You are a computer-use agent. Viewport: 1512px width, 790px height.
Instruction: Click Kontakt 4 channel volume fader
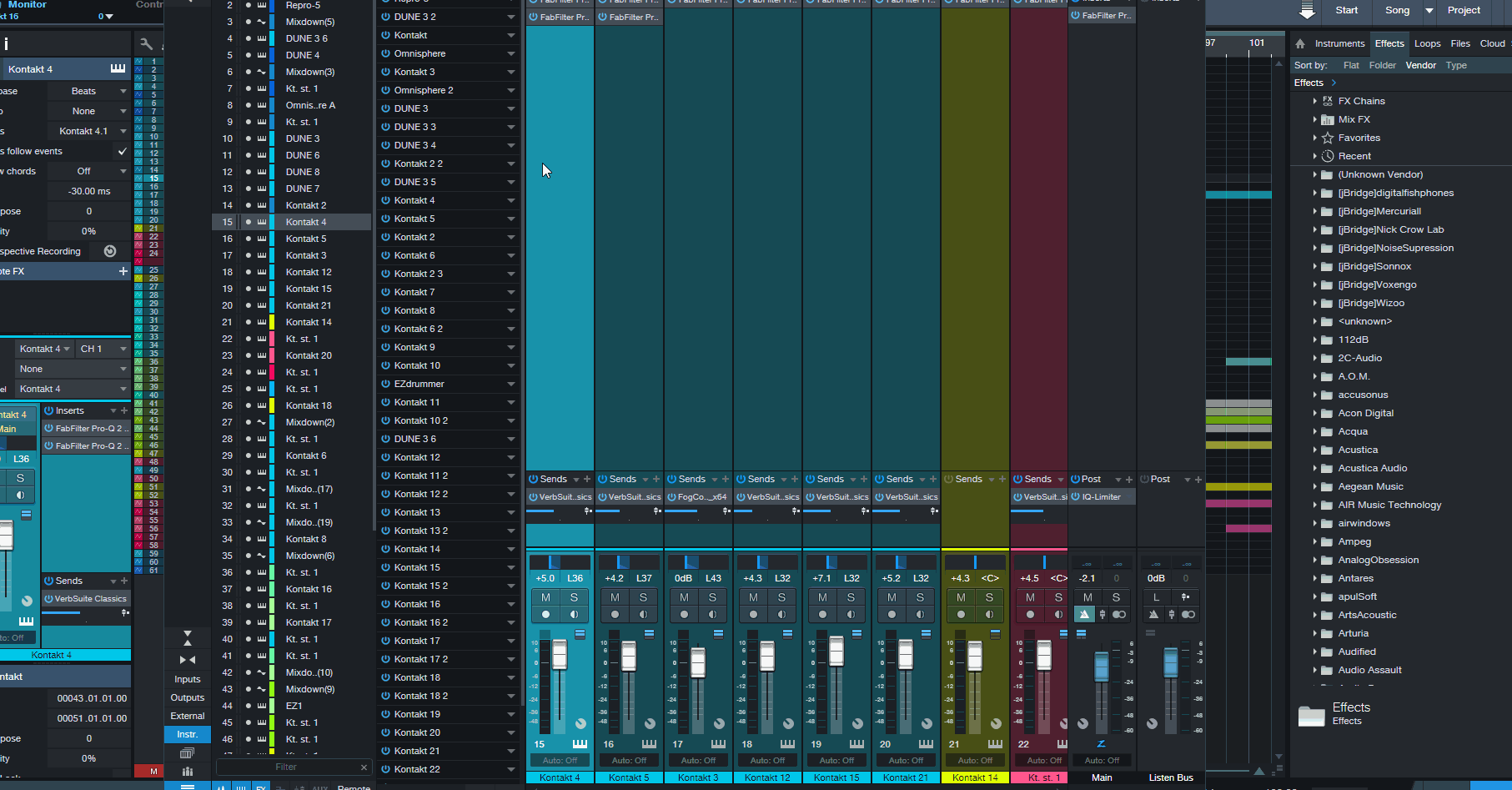coord(559,655)
